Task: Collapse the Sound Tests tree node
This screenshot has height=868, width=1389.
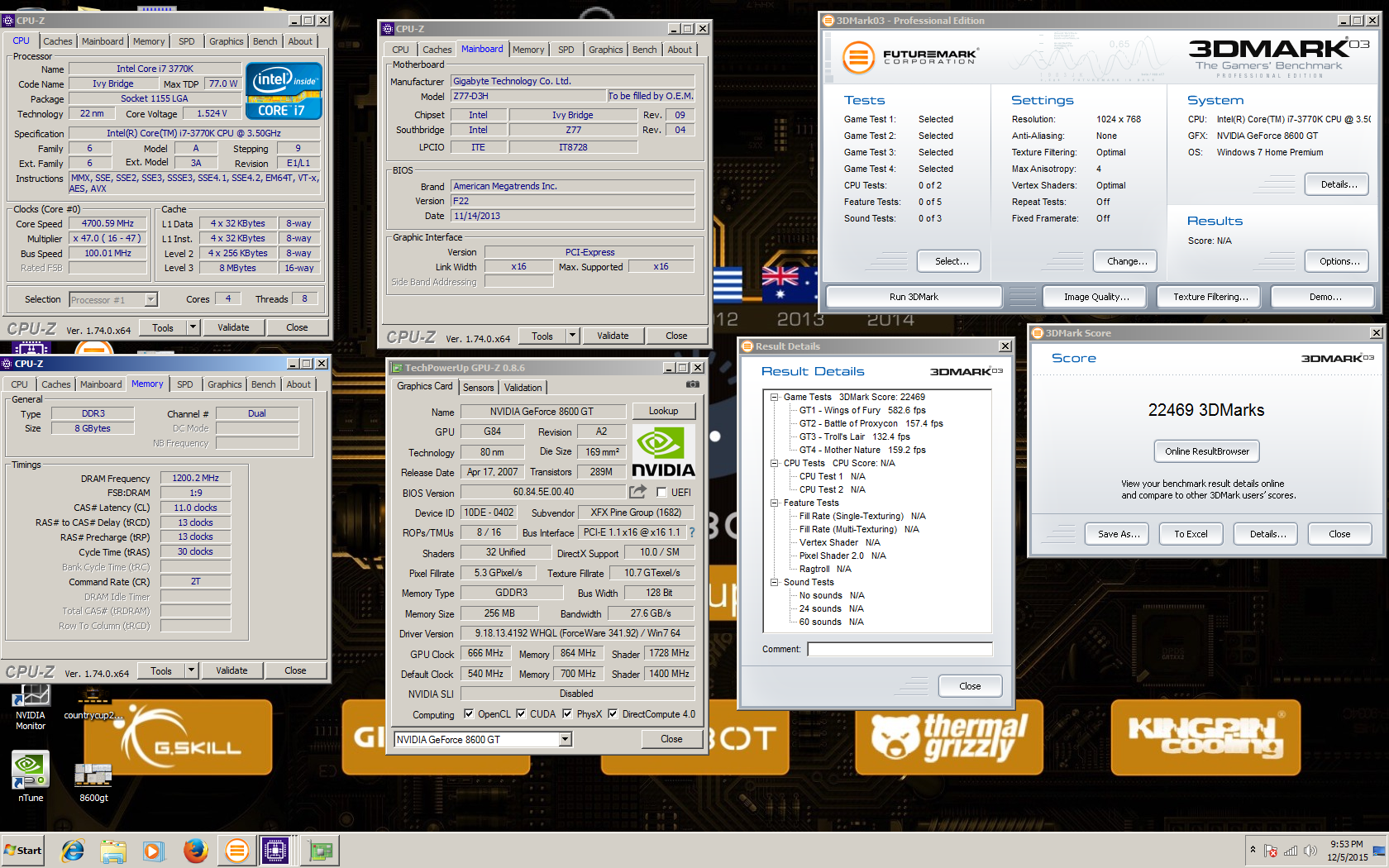Action: (775, 583)
